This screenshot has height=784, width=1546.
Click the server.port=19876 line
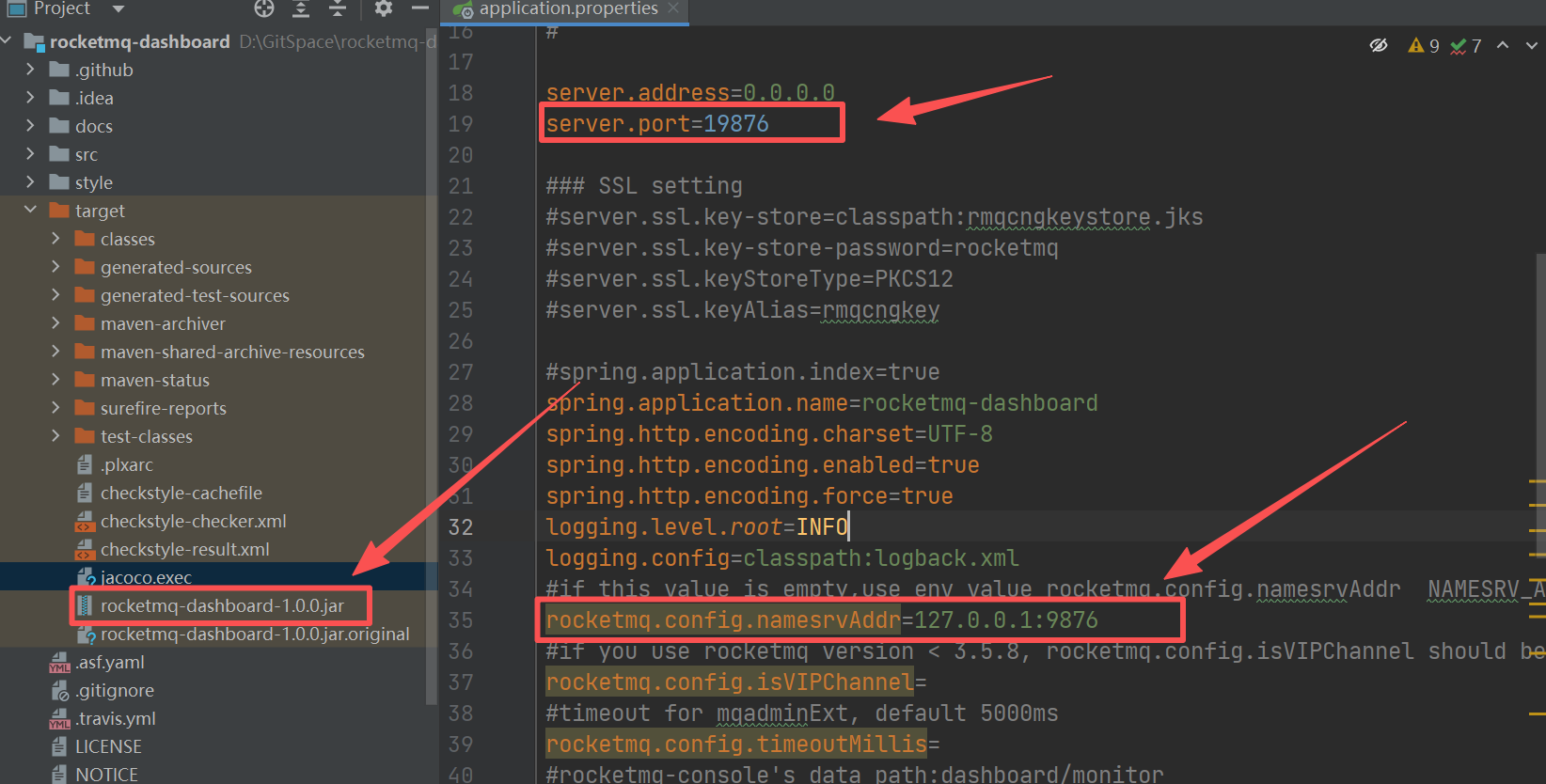pos(657,123)
